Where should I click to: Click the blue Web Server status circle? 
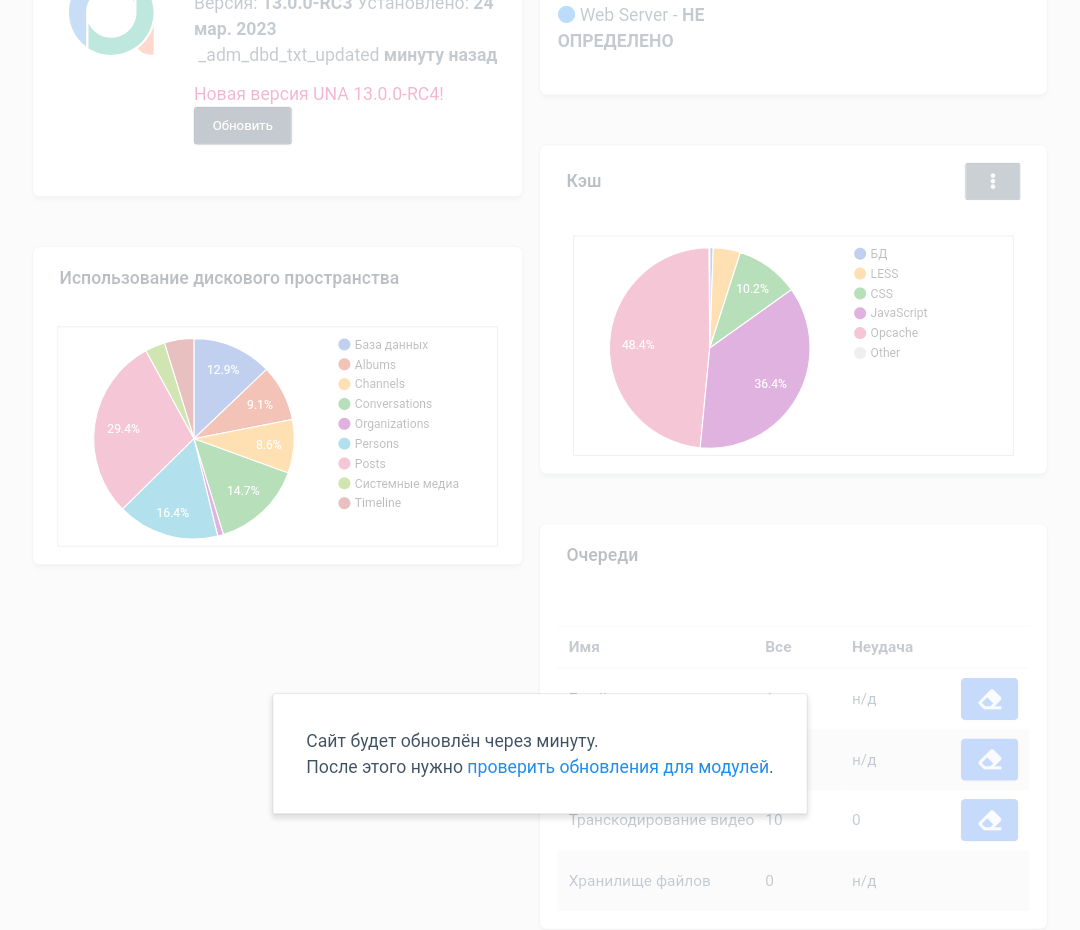pyautogui.click(x=566, y=15)
